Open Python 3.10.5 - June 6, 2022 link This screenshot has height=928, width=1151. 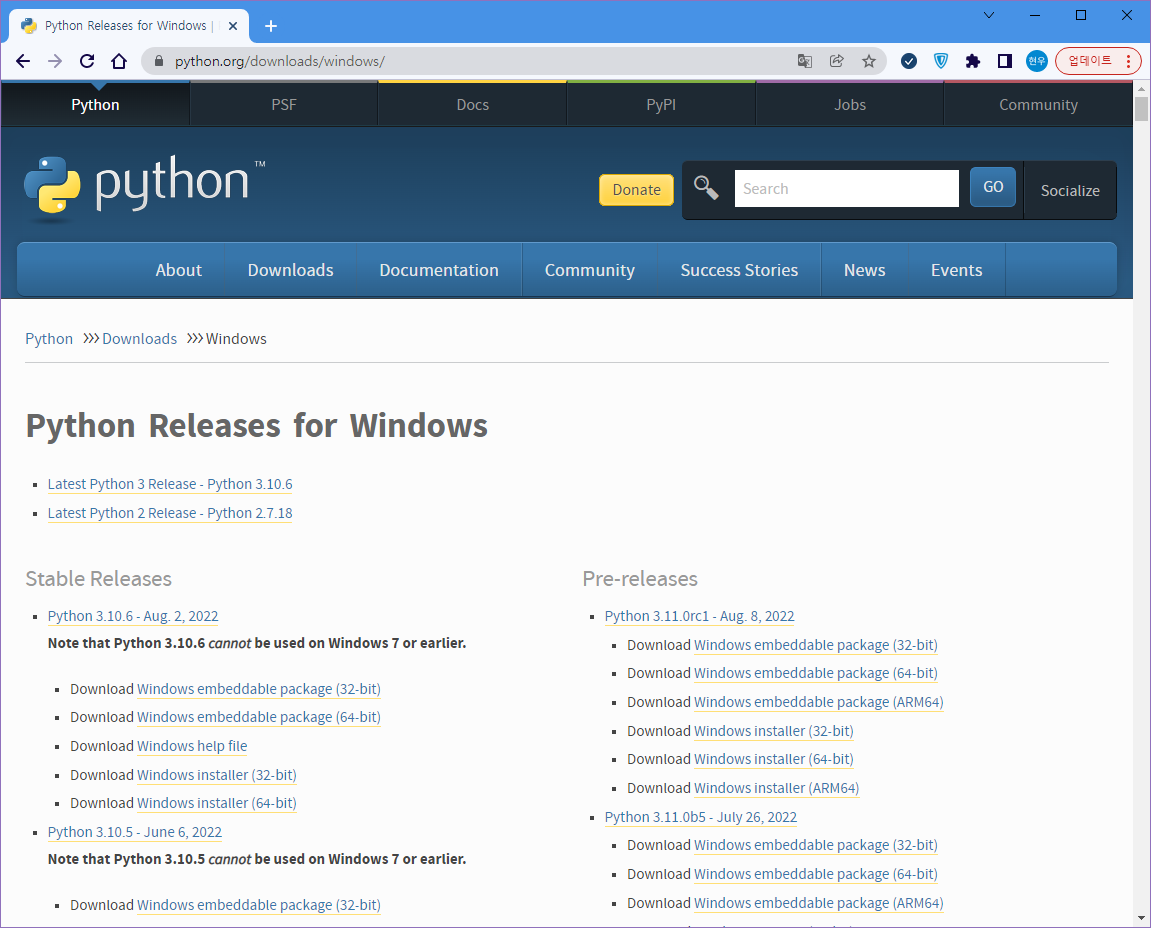click(x=134, y=832)
